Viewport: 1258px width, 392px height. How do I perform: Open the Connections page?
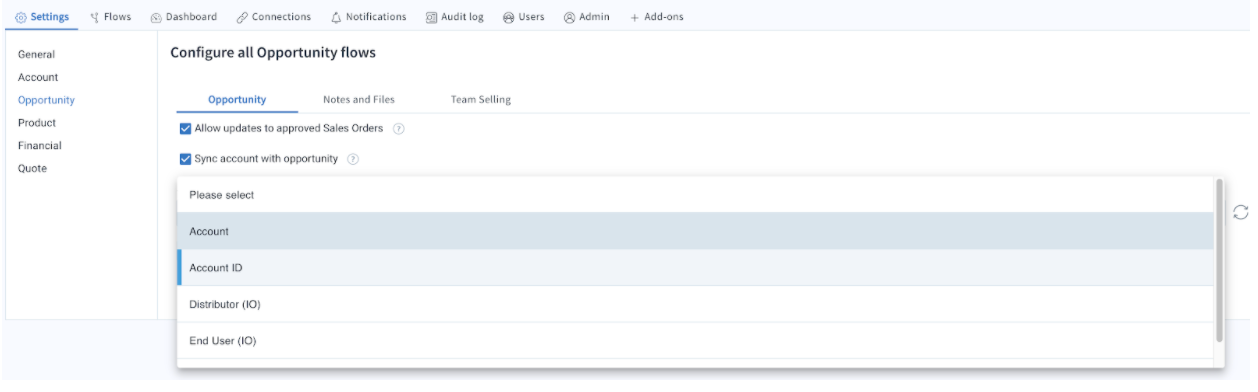[x=274, y=17]
